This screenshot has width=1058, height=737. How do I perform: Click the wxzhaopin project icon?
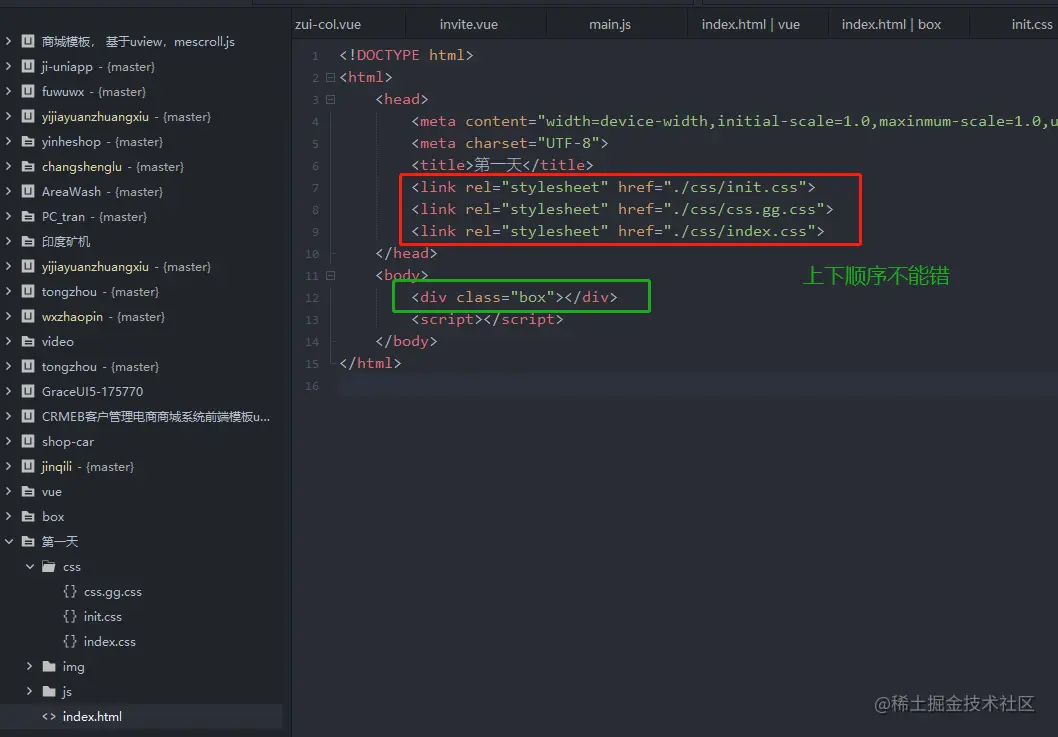[28, 317]
